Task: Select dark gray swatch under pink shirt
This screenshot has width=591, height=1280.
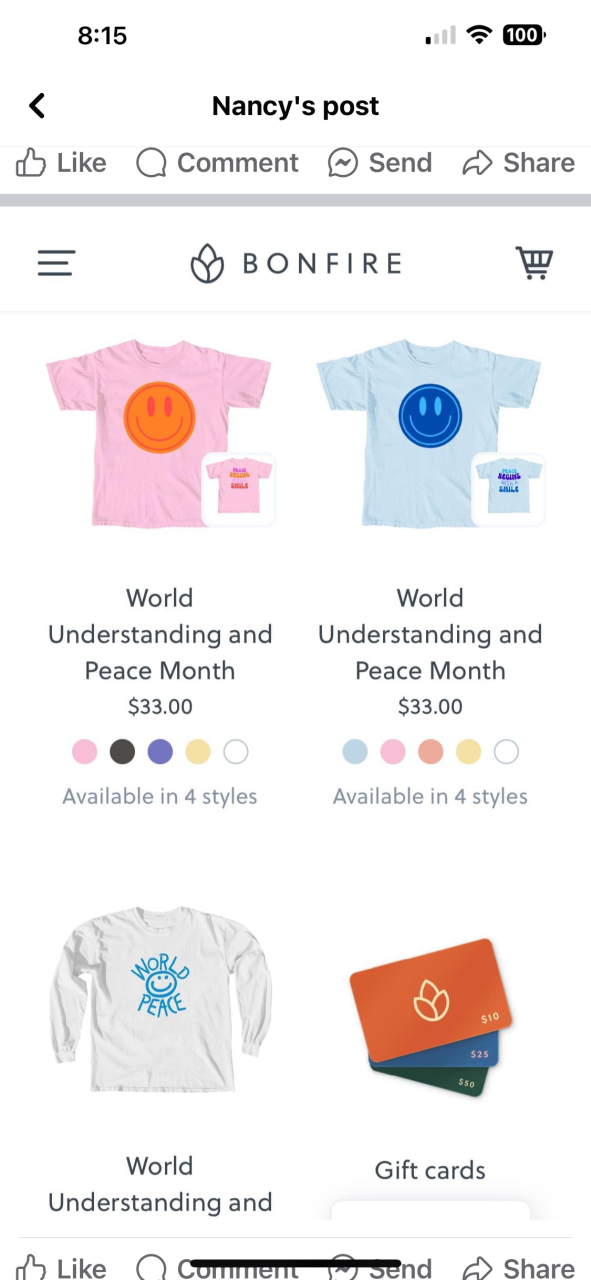Action: (x=122, y=752)
